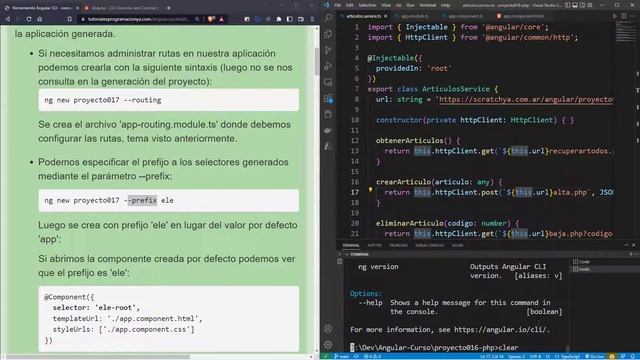Image resolution: width=640 pixels, height=360 pixels.
Task: Click the VS Code editor minimap
Action: click(x=625, y=32)
